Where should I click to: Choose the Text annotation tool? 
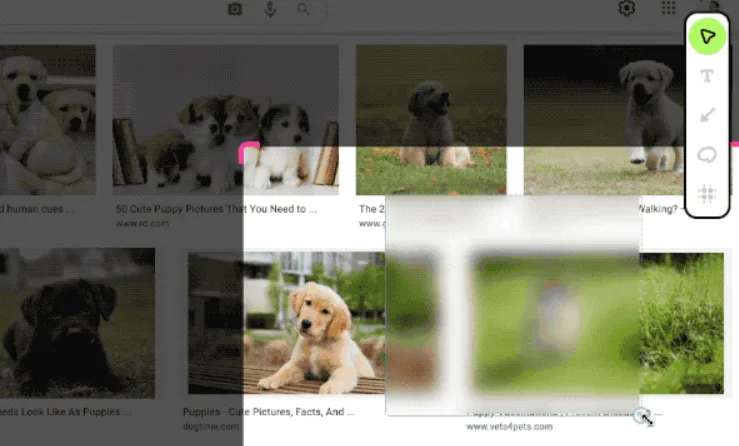click(x=707, y=76)
